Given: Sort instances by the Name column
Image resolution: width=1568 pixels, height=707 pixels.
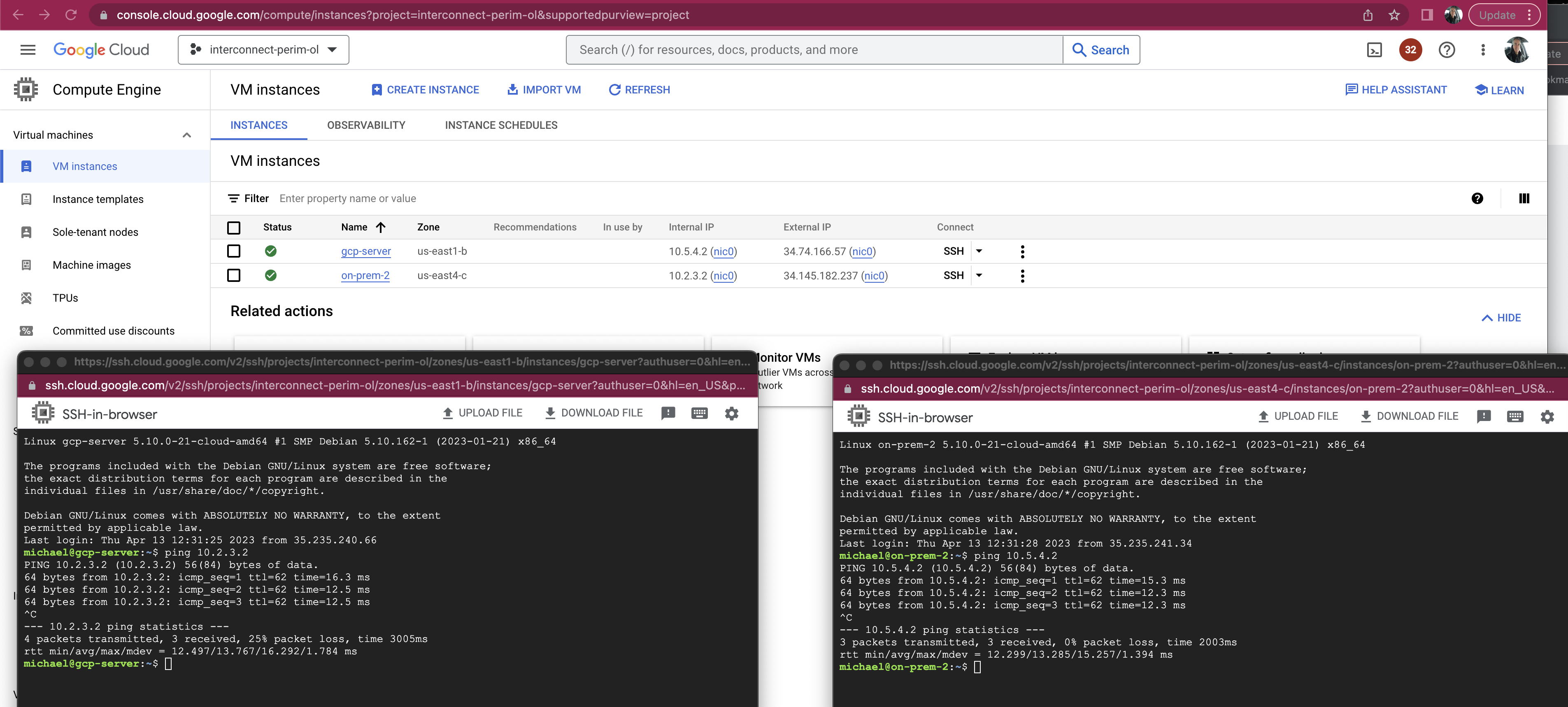Looking at the screenshot, I should click(x=363, y=227).
